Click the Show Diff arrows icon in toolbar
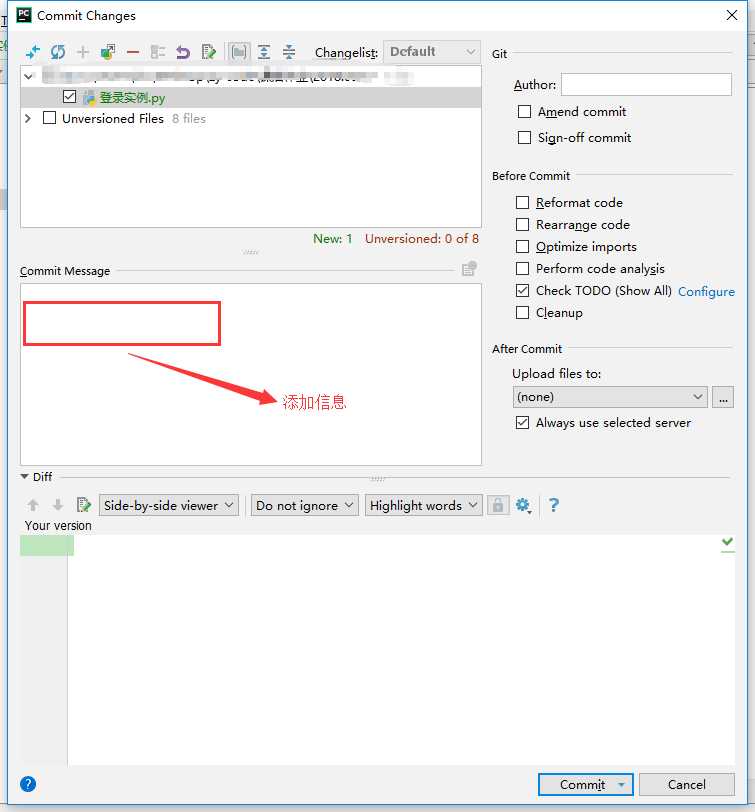 (33, 52)
